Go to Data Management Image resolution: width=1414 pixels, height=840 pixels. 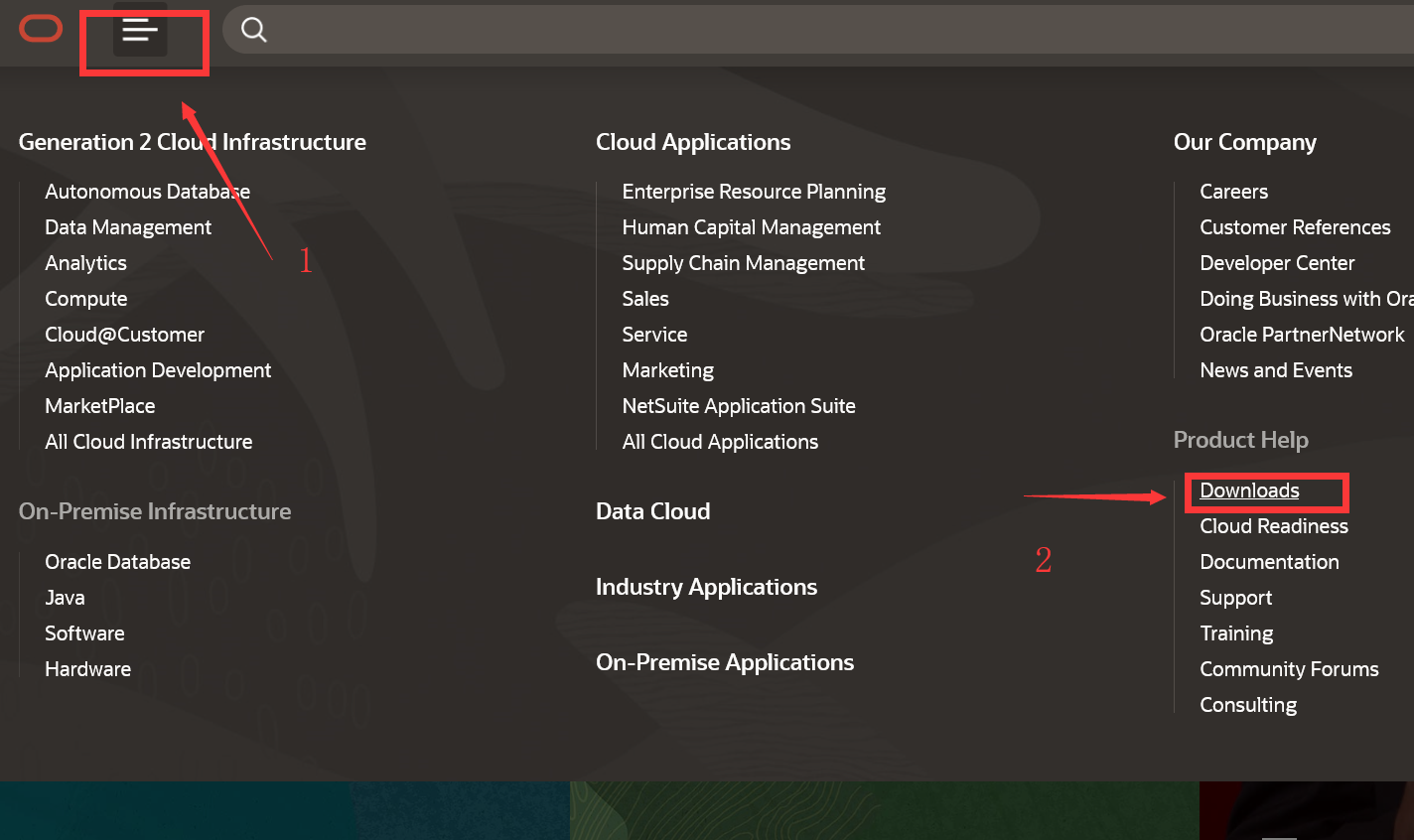tap(128, 227)
